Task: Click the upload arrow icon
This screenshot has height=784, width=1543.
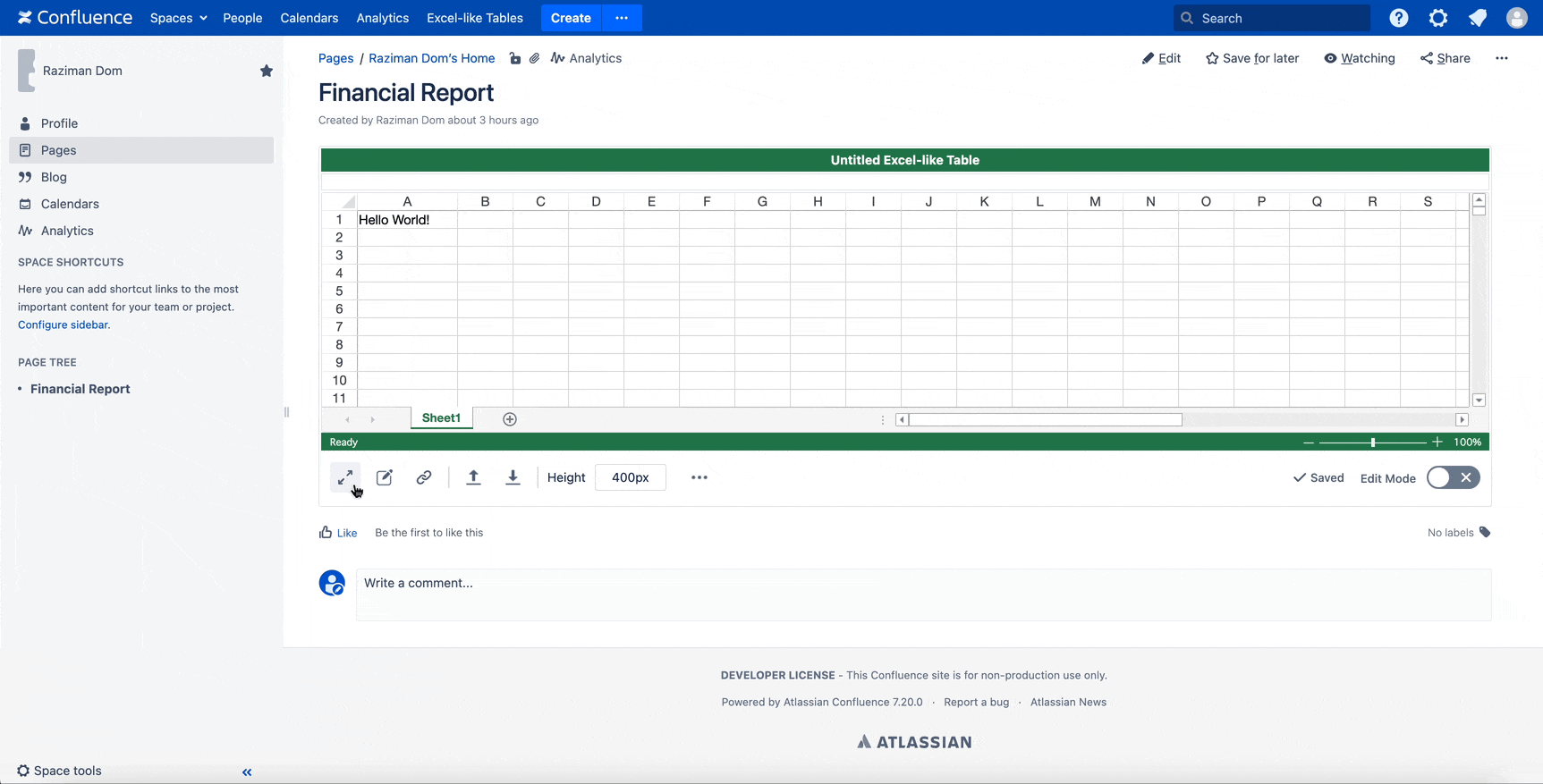Action: 474,477
